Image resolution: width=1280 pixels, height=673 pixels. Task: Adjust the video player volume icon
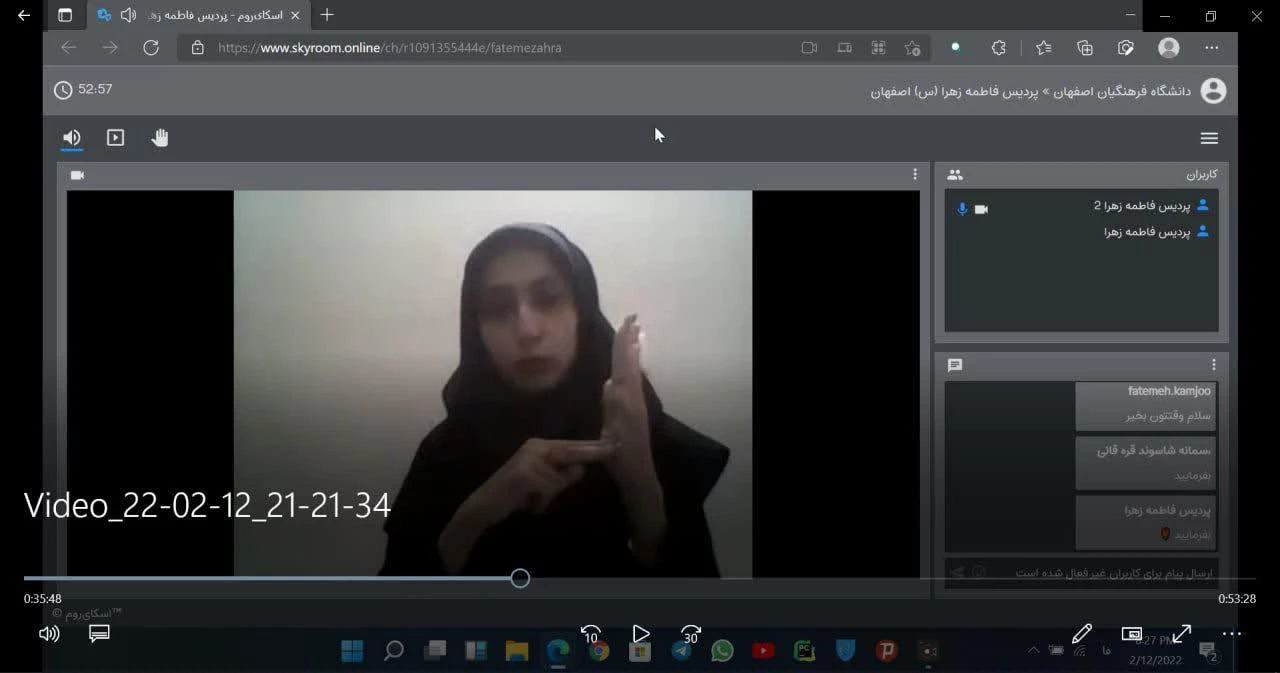point(49,634)
